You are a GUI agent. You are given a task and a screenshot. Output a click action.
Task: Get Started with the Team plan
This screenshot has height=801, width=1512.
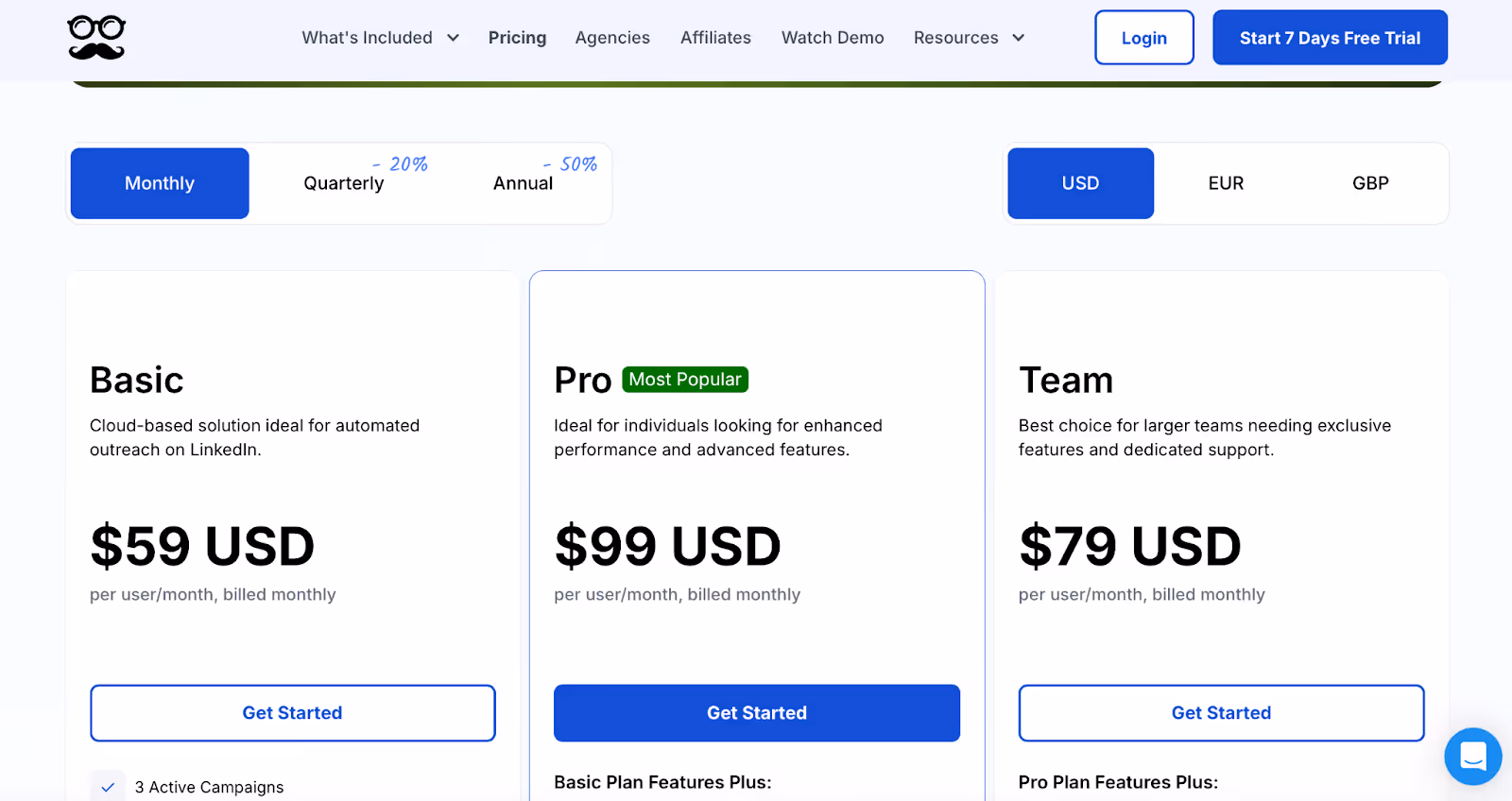pos(1221,713)
